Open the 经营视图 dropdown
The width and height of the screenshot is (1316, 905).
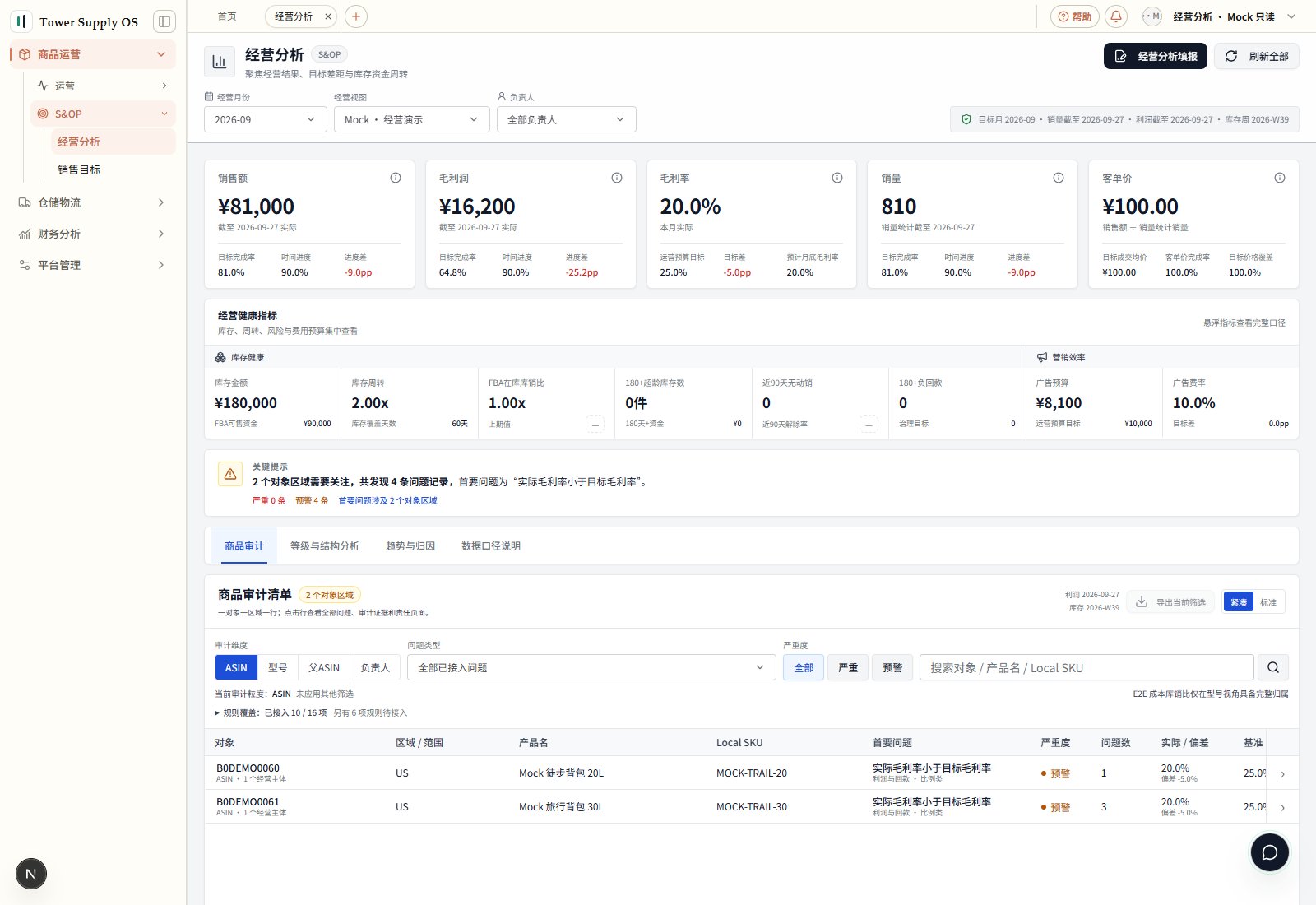[412, 119]
